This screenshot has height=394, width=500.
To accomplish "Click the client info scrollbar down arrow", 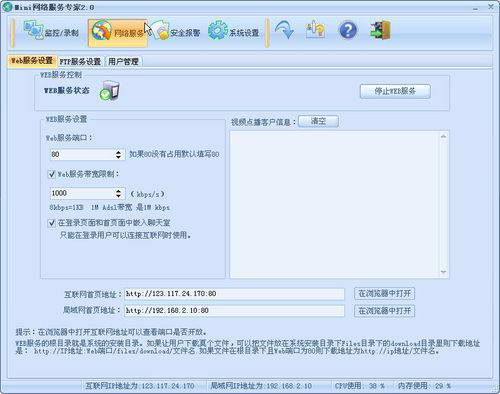I will pyautogui.click(x=443, y=272).
